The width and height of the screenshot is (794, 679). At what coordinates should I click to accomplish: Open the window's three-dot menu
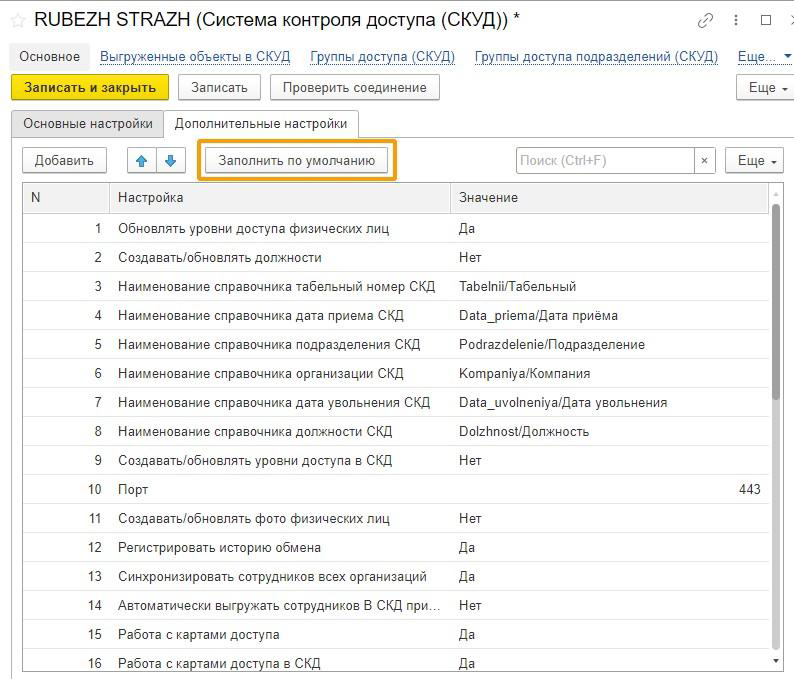coord(737,20)
